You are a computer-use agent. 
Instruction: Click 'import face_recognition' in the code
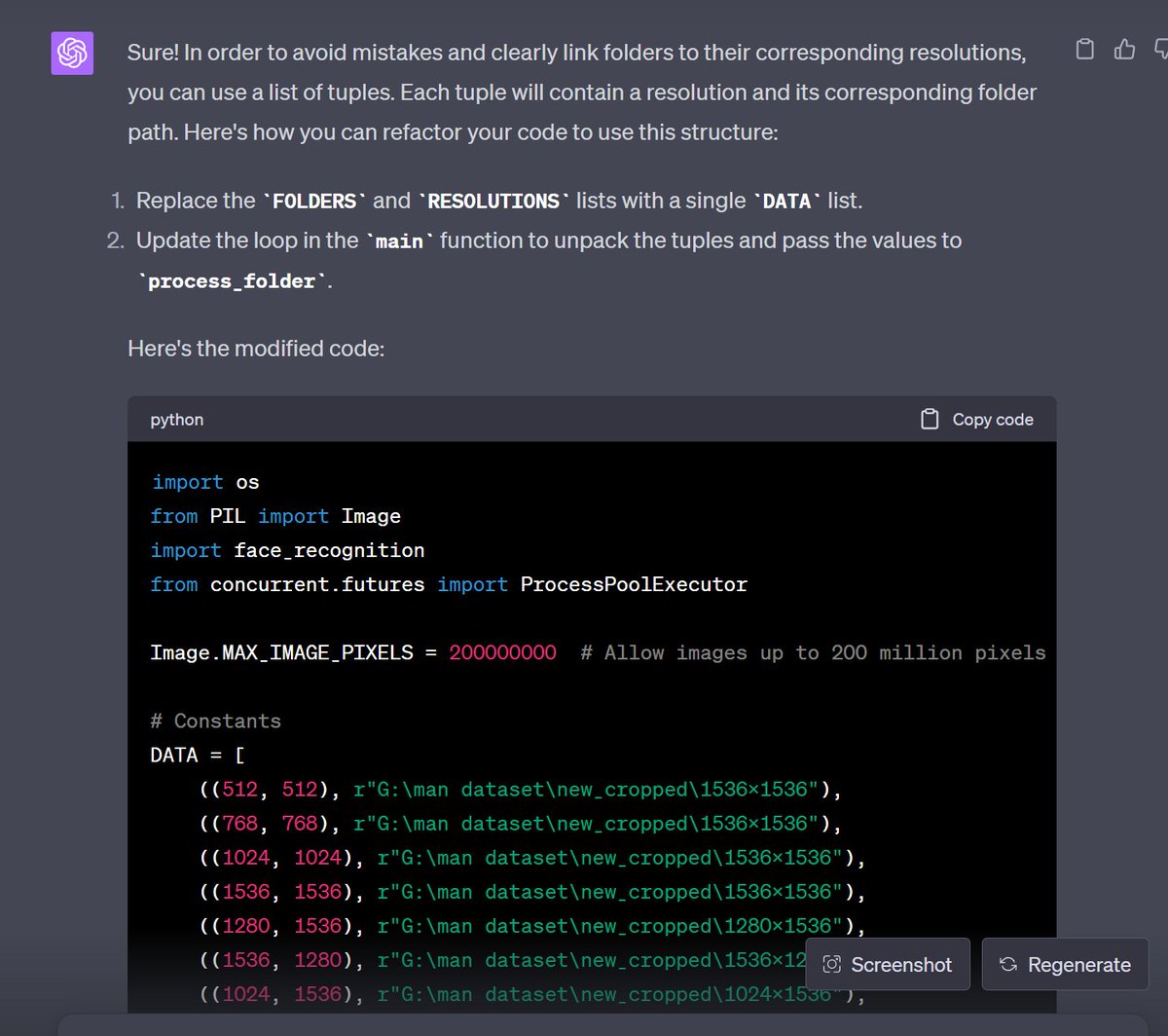(x=287, y=550)
